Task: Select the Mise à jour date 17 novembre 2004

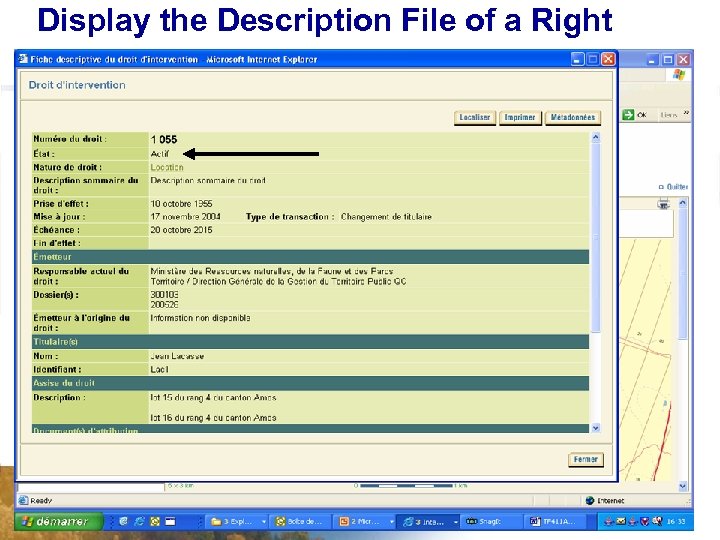Action: click(x=186, y=216)
